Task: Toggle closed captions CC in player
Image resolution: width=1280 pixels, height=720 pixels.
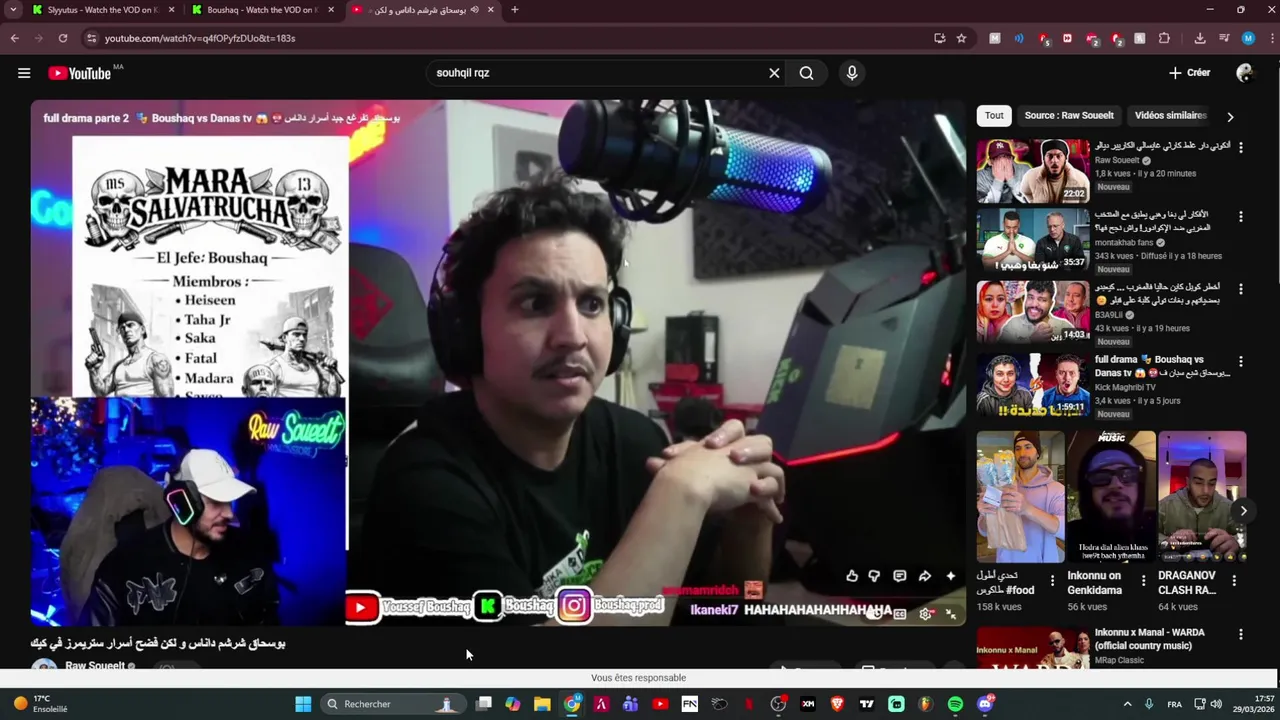Action: [900, 614]
